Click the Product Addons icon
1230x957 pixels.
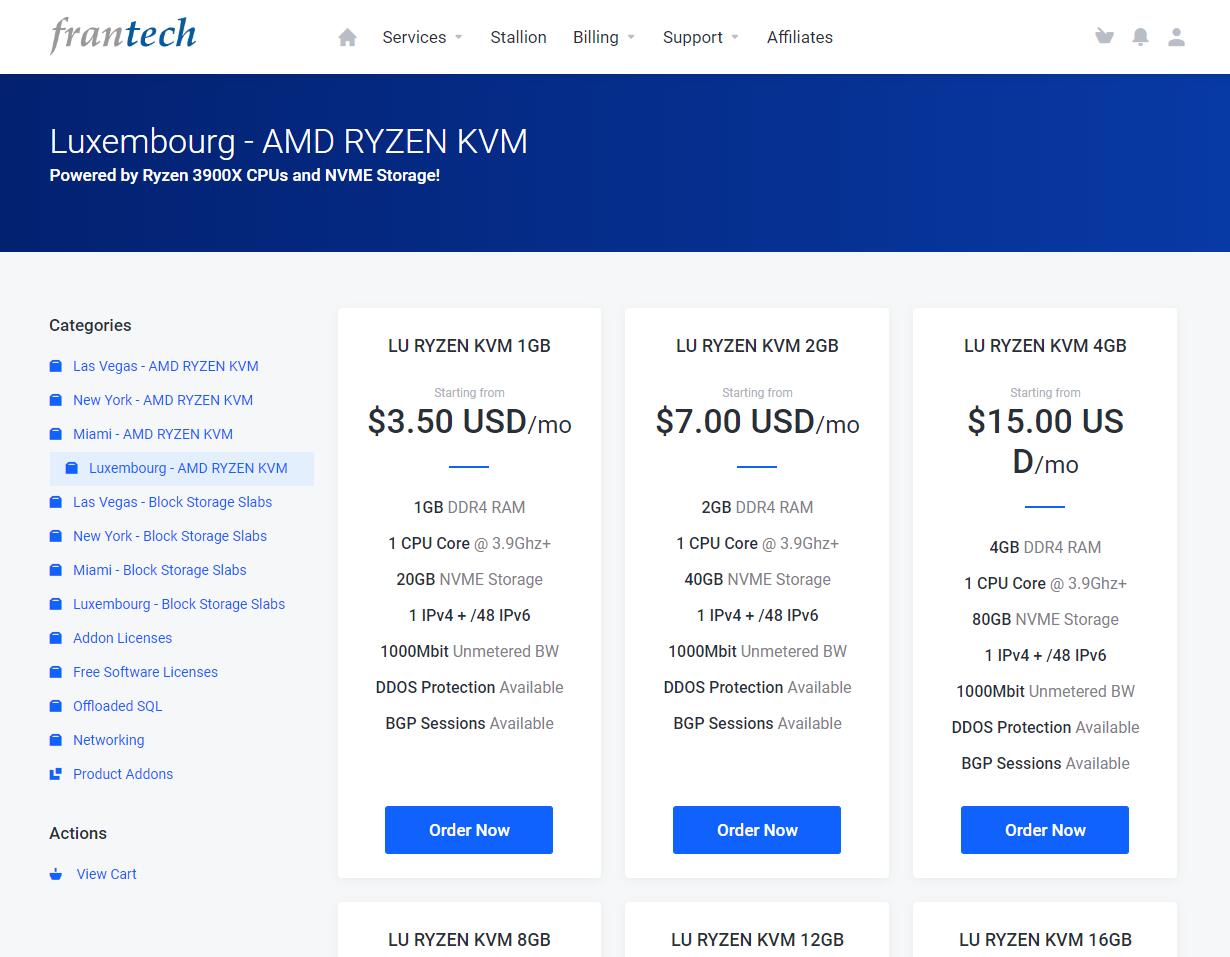[x=56, y=774]
